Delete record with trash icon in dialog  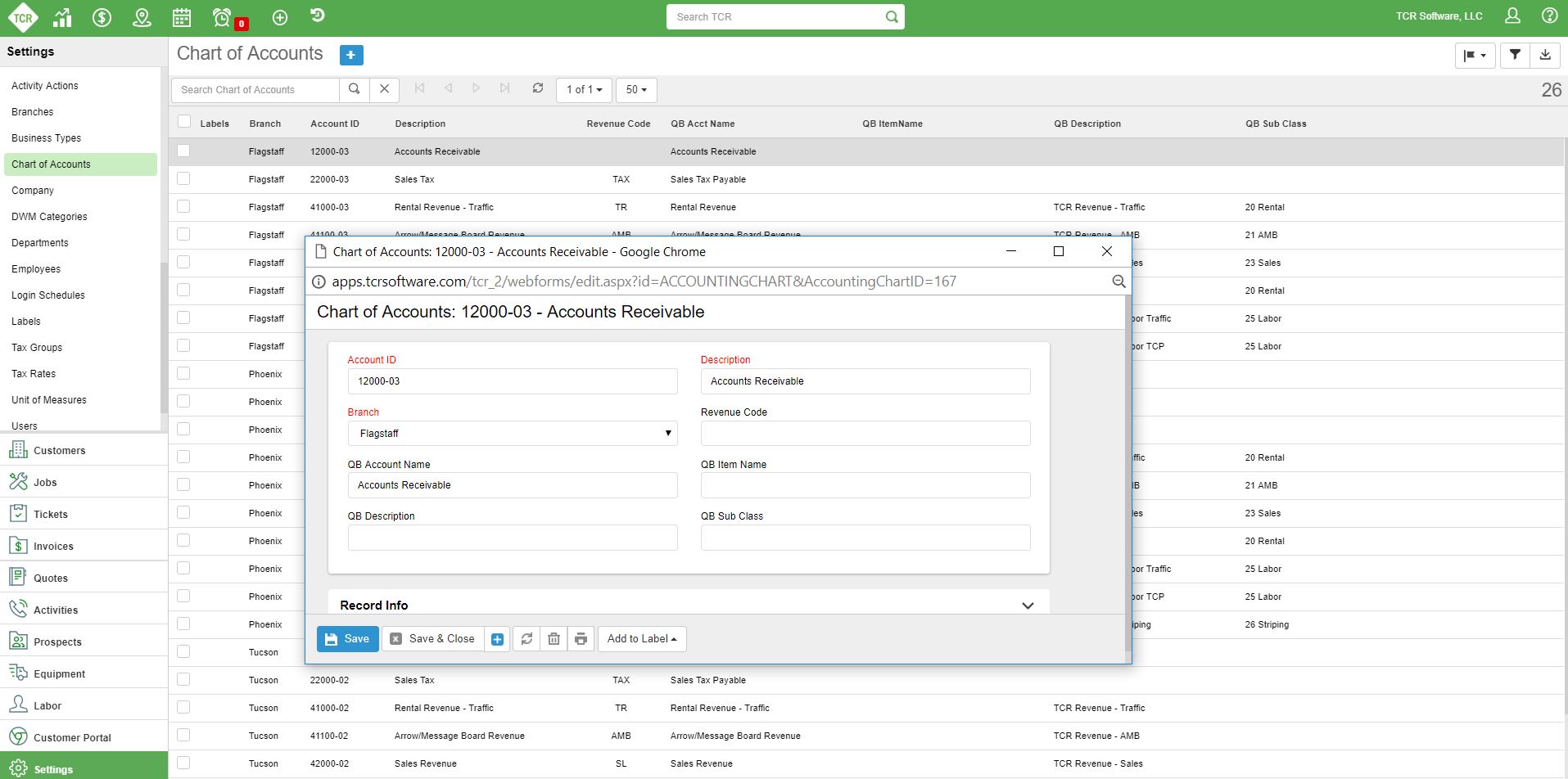pos(554,639)
